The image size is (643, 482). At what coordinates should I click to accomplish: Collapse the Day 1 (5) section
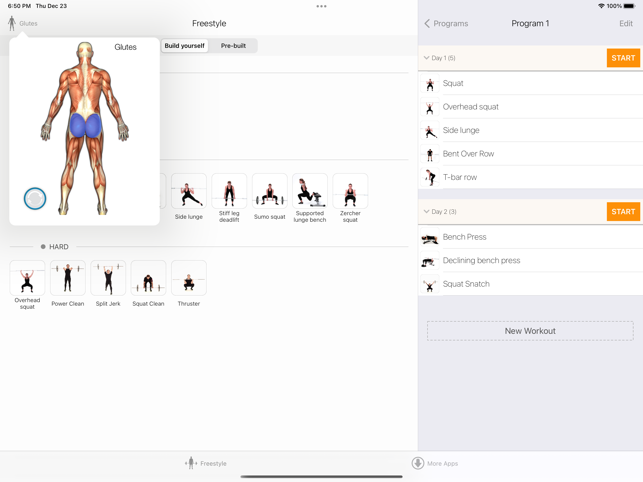(427, 58)
